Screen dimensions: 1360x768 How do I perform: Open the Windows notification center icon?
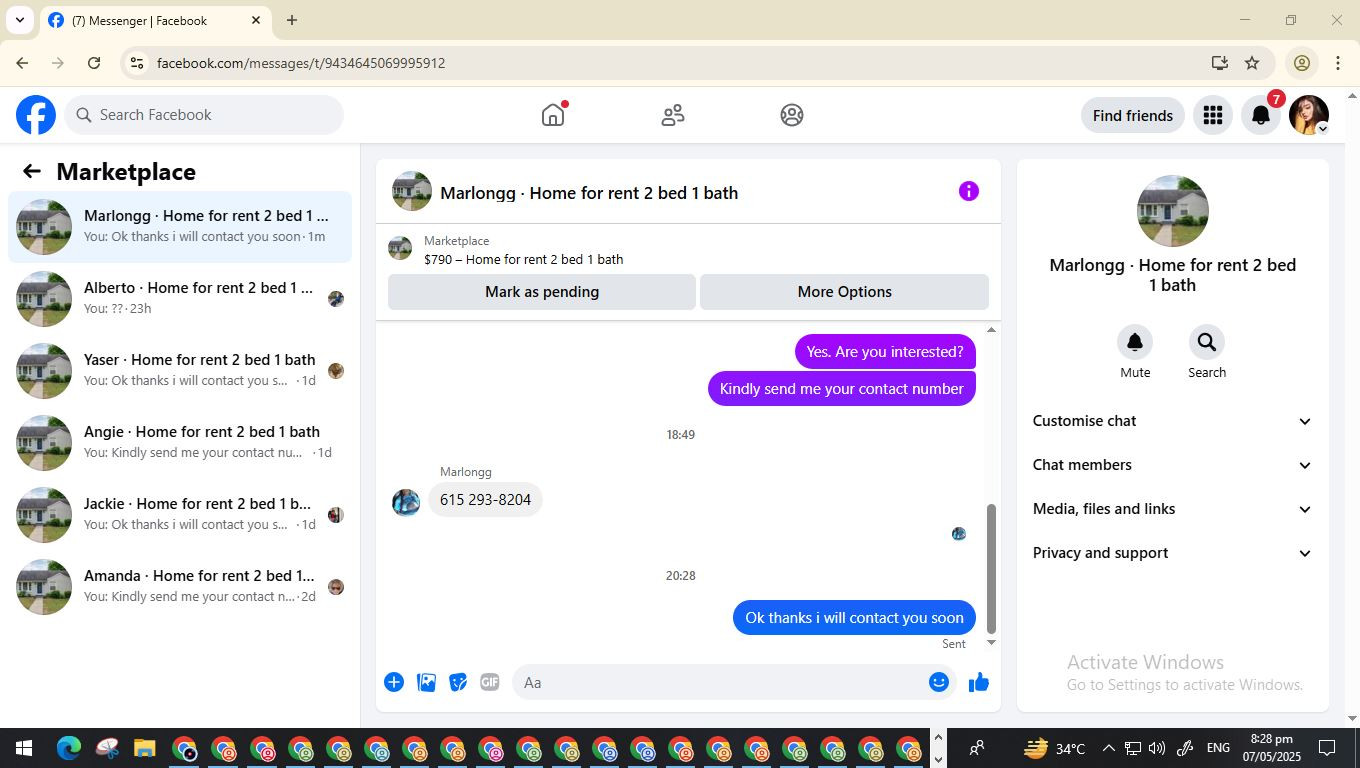(x=1327, y=748)
